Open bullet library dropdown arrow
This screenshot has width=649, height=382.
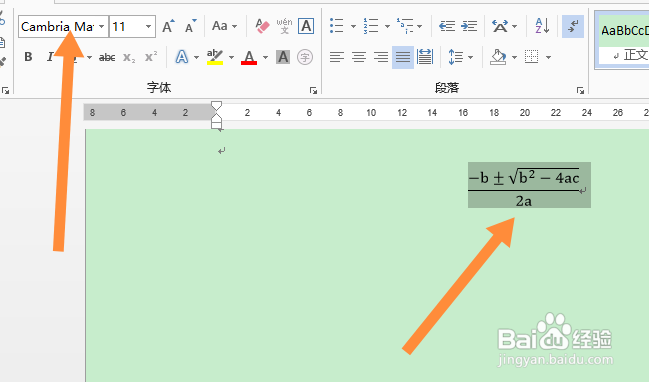click(x=353, y=26)
